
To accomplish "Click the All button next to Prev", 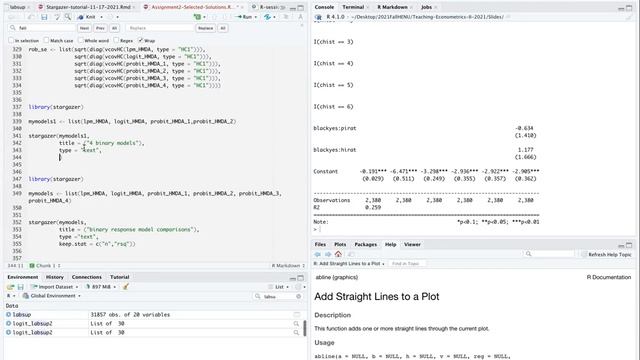I will [x=114, y=28].
